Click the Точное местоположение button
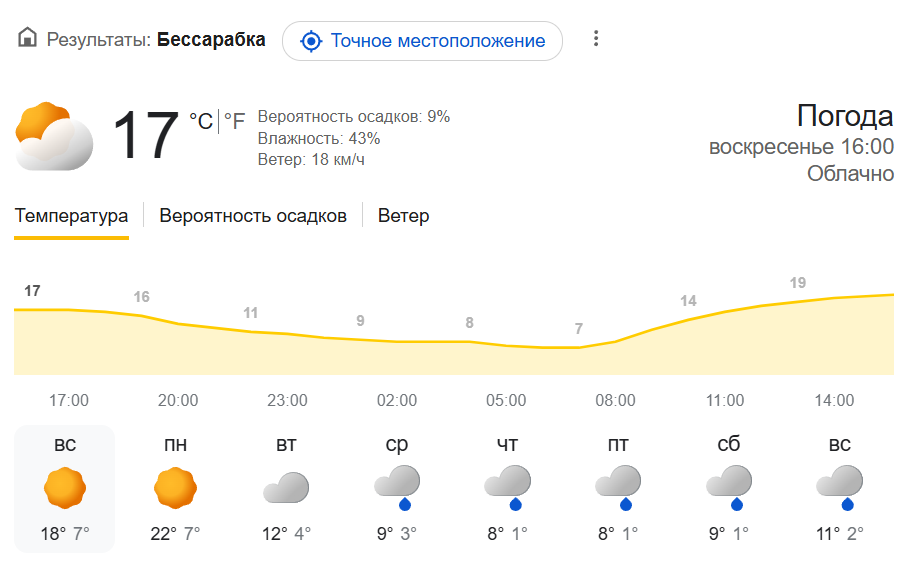Viewport: 914px width, 569px height. point(422,41)
